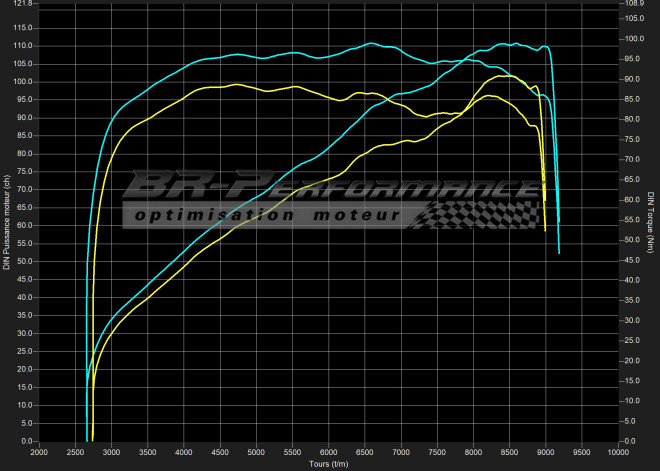
Task: Click the 5000 tick on the x-axis
Action: (257, 452)
